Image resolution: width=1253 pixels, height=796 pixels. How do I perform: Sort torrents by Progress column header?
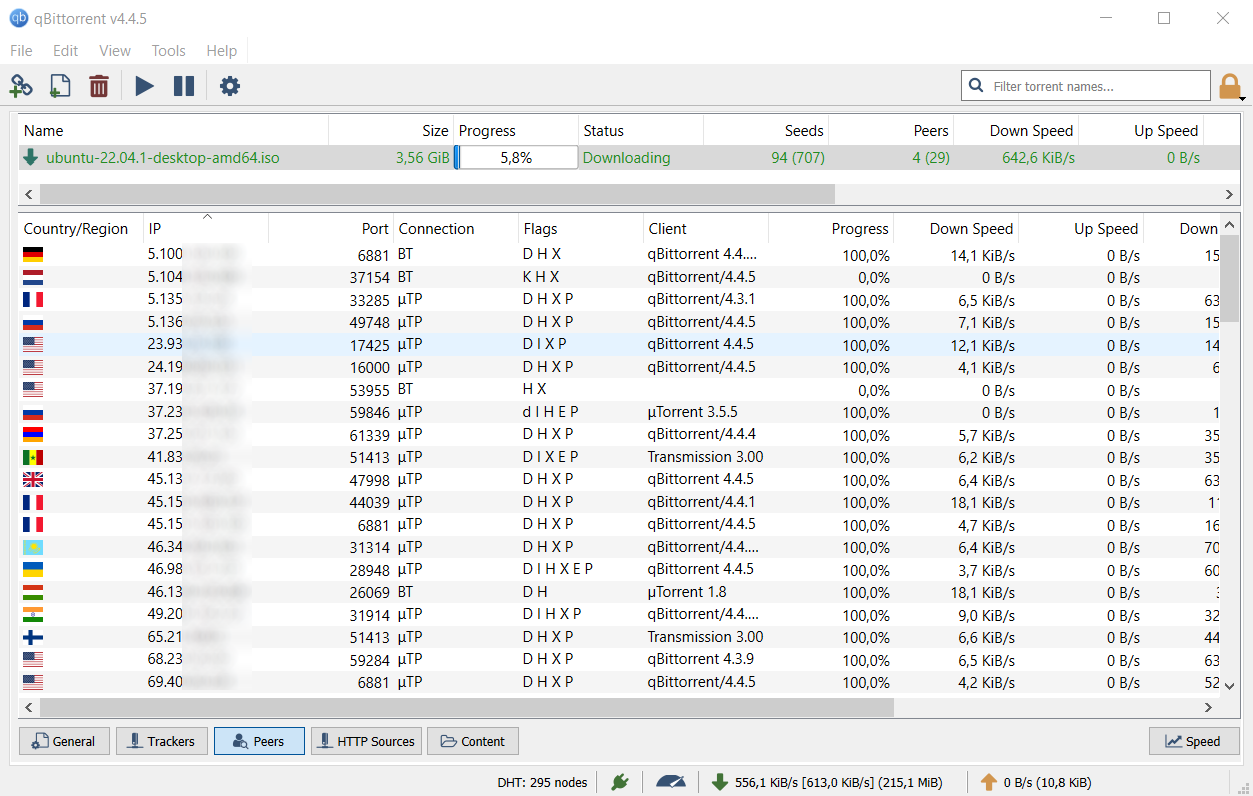click(516, 130)
